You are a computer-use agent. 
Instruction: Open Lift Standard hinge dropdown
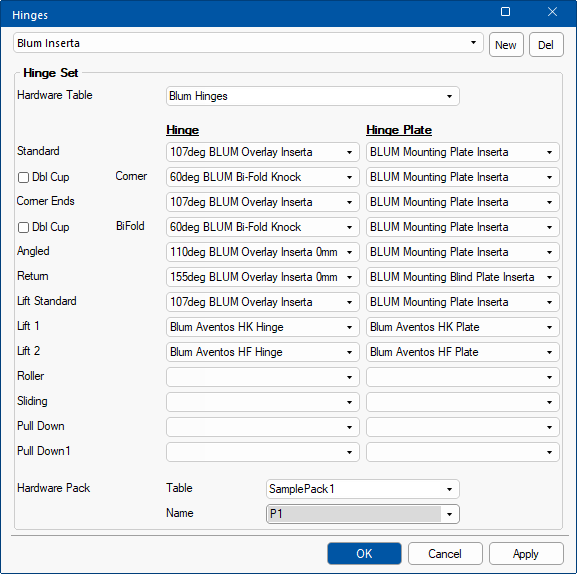pyautogui.click(x=262, y=302)
